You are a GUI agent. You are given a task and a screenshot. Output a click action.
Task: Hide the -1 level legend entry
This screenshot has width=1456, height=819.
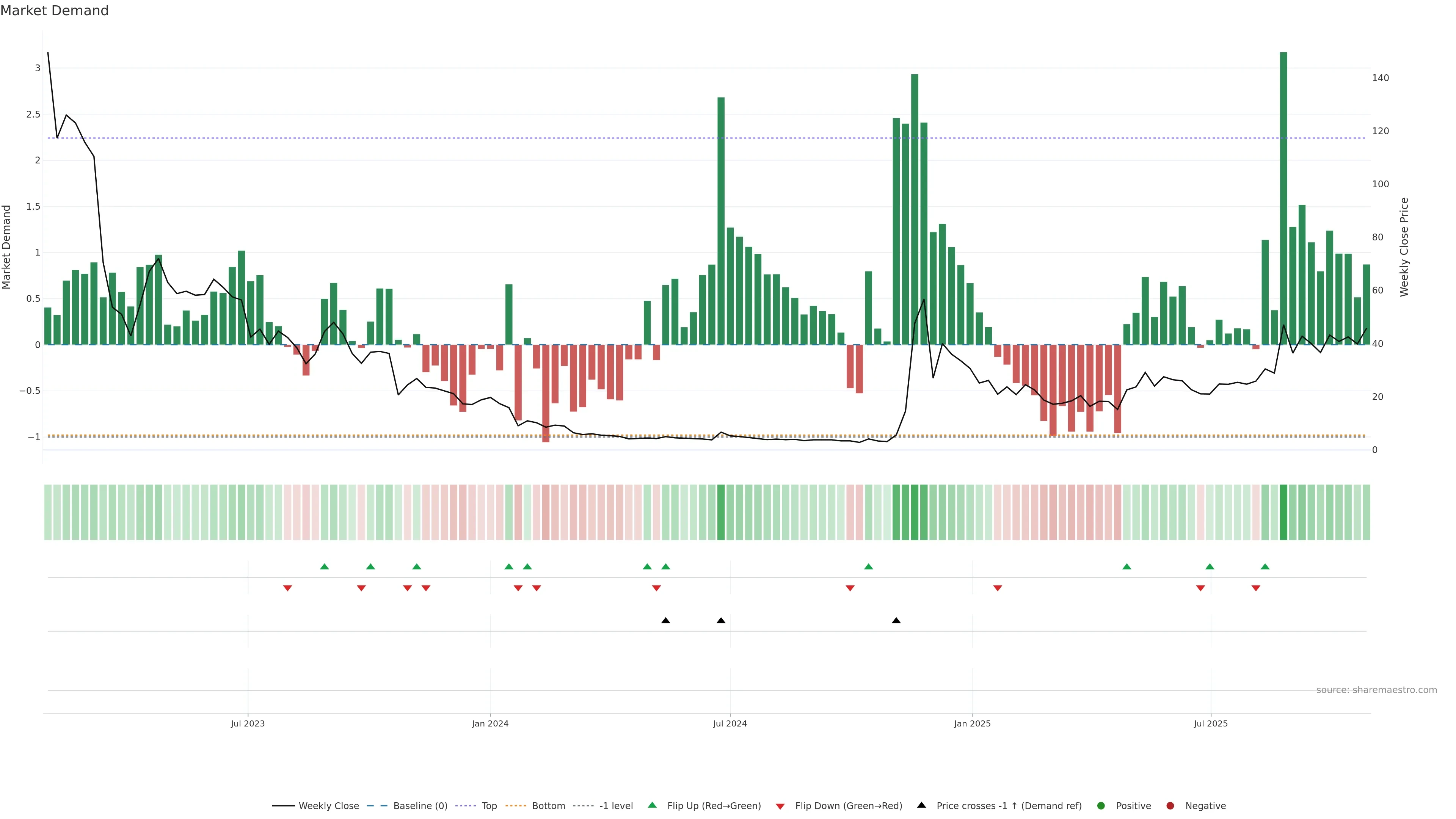point(615,806)
